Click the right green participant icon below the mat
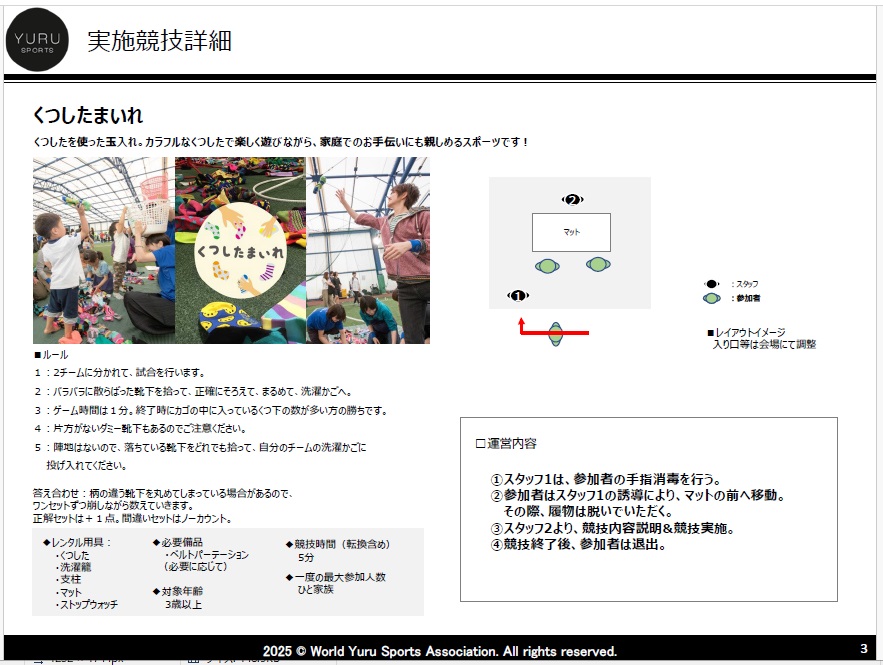Screen dimensions: 883x665 pyautogui.click(x=597, y=265)
